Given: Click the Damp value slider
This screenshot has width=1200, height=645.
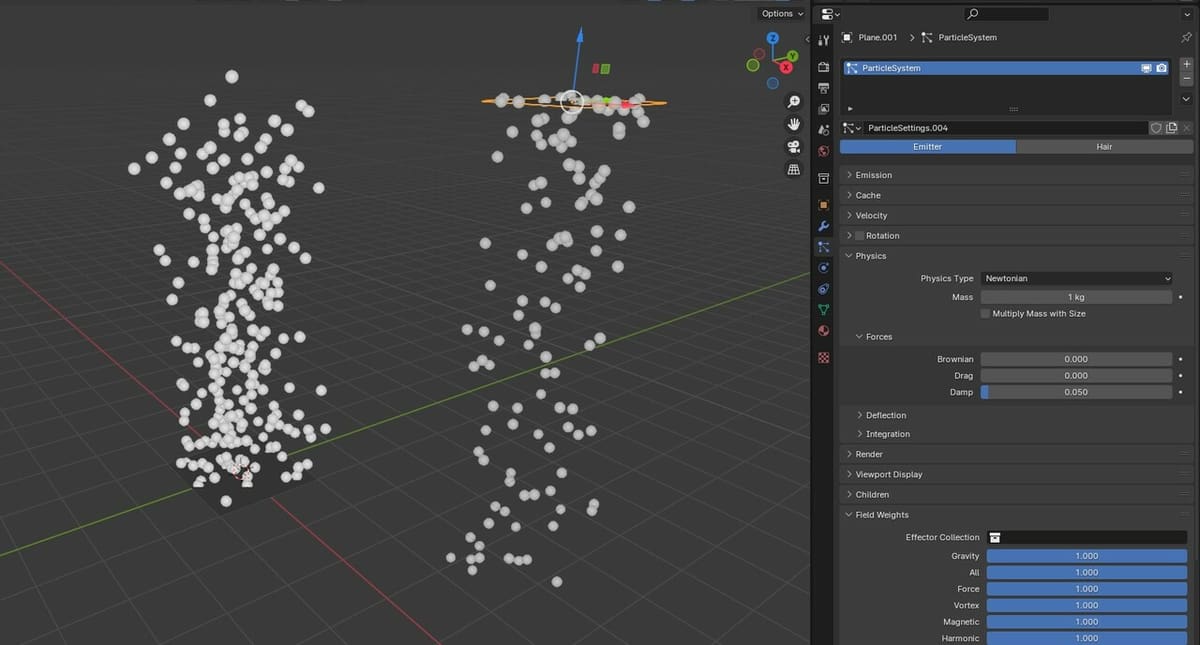Looking at the screenshot, I should pos(1076,393).
